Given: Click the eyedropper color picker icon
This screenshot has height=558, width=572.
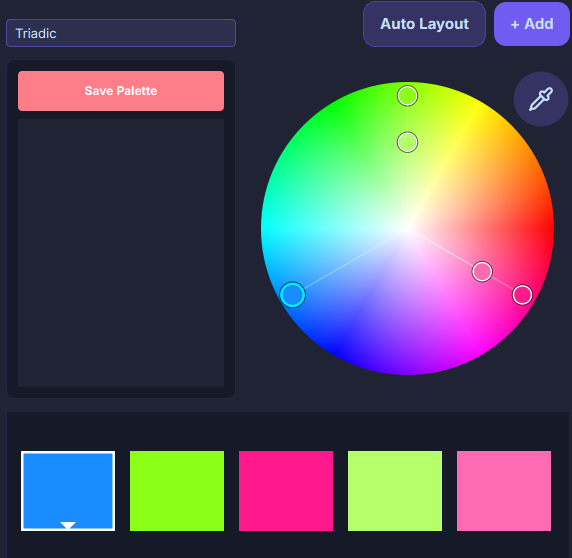Looking at the screenshot, I should click(x=541, y=99).
